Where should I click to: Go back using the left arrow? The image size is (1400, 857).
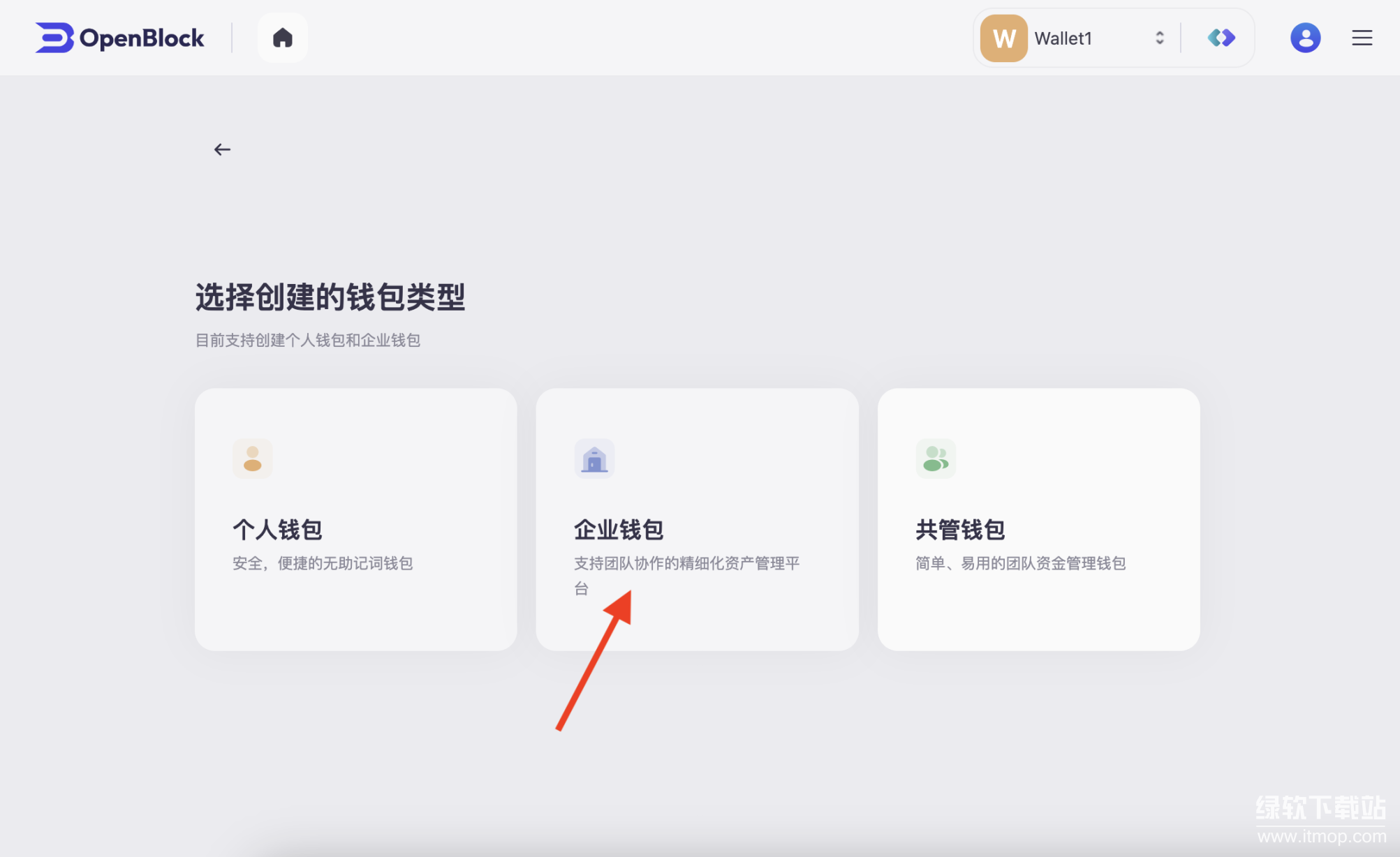coord(222,149)
